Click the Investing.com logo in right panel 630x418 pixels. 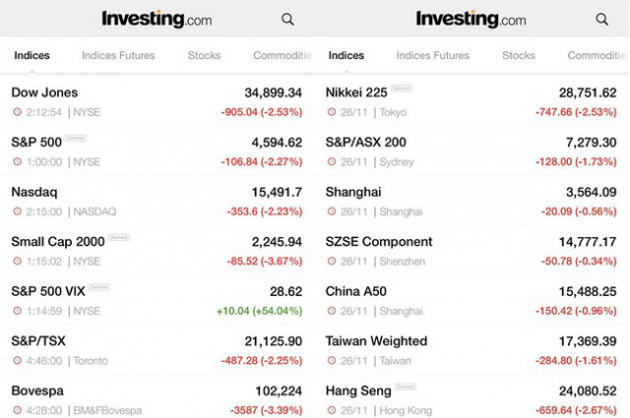coord(471,19)
